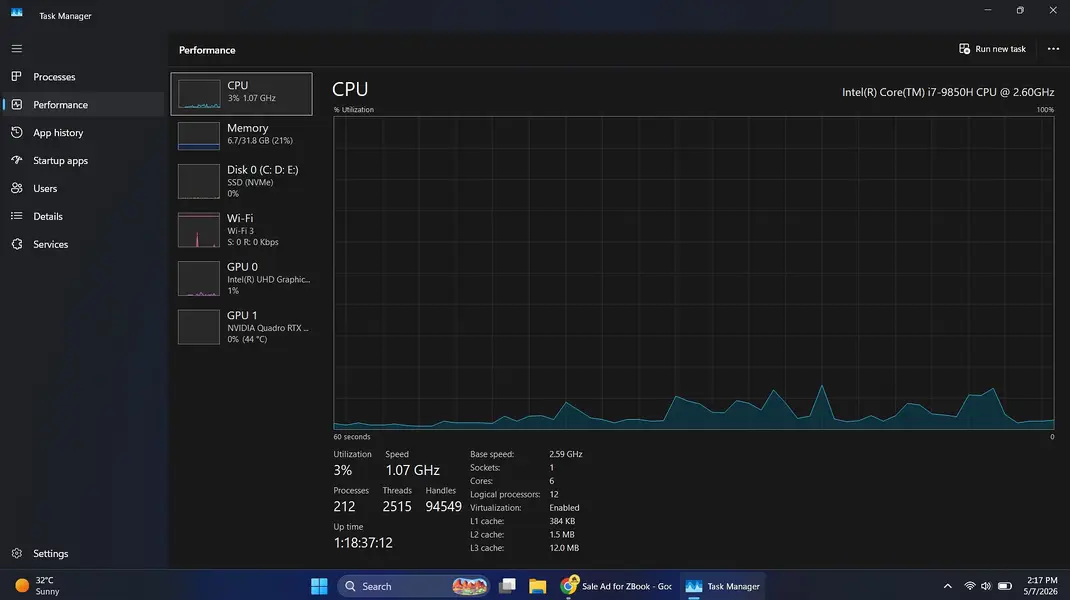Open the weather widget showing 32°C Sunny
Screen dimensions: 1070x600
[38, 586]
